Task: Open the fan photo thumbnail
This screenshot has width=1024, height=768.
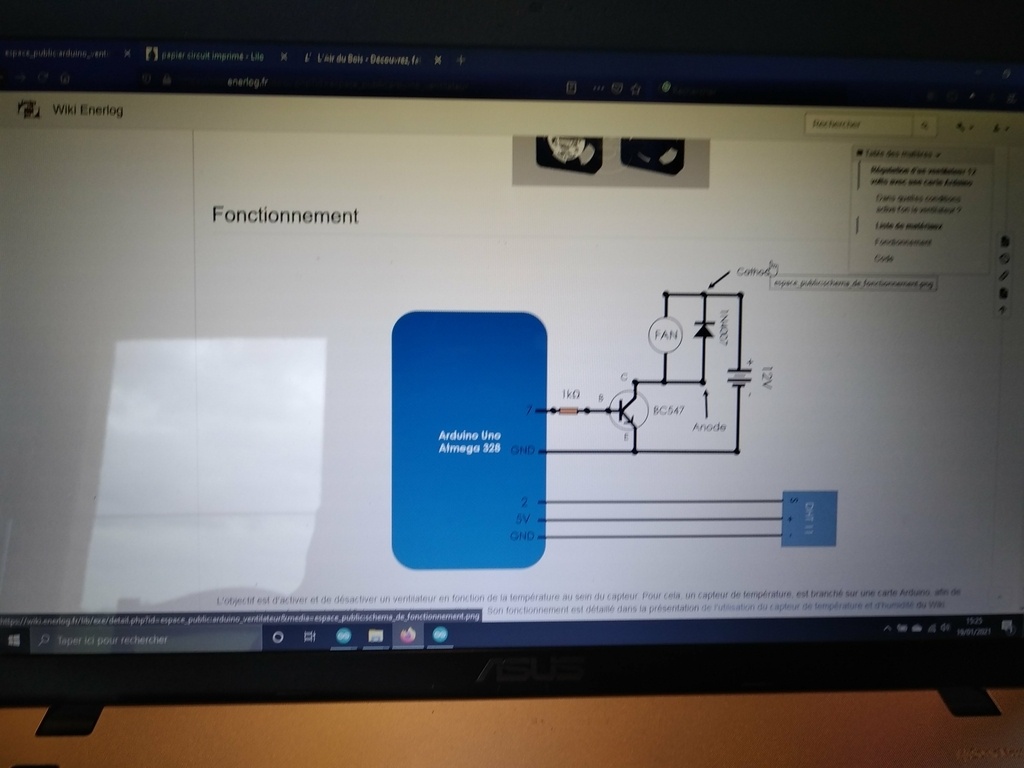Action: point(611,161)
